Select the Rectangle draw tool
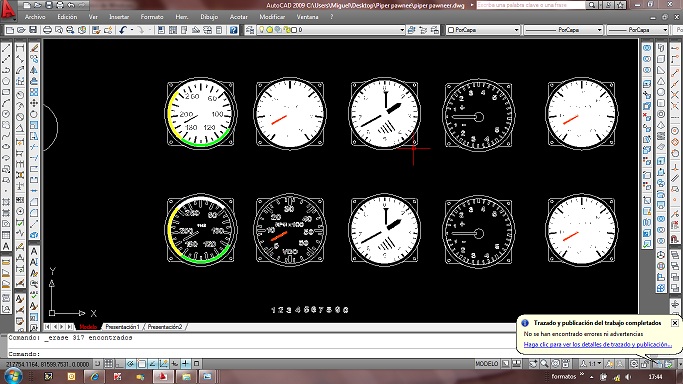The width and height of the screenshot is (683, 384). click(x=6, y=92)
